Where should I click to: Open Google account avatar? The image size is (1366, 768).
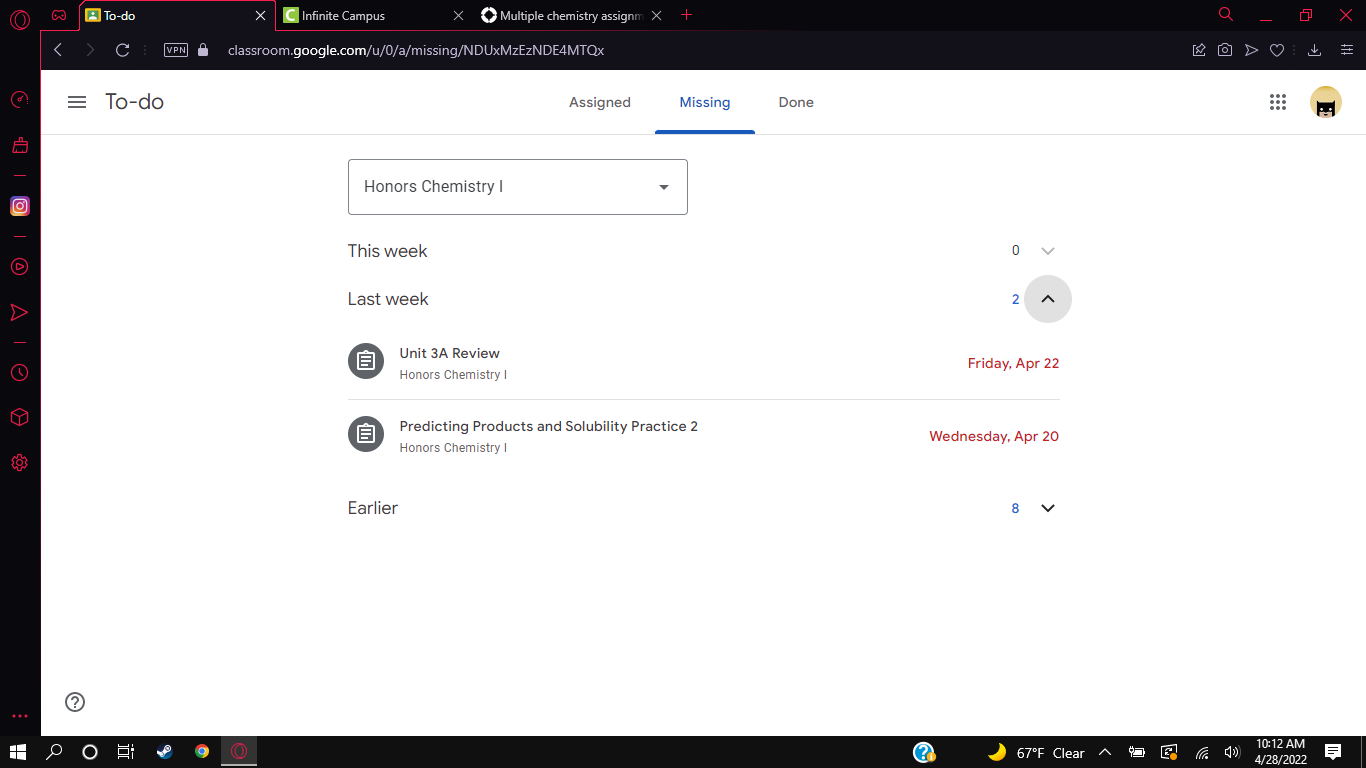pyautogui.click(x=1326, y=102)
